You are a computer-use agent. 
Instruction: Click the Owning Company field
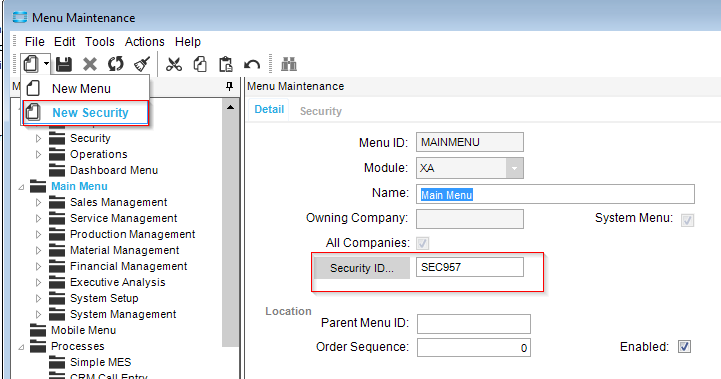(469, 219)
